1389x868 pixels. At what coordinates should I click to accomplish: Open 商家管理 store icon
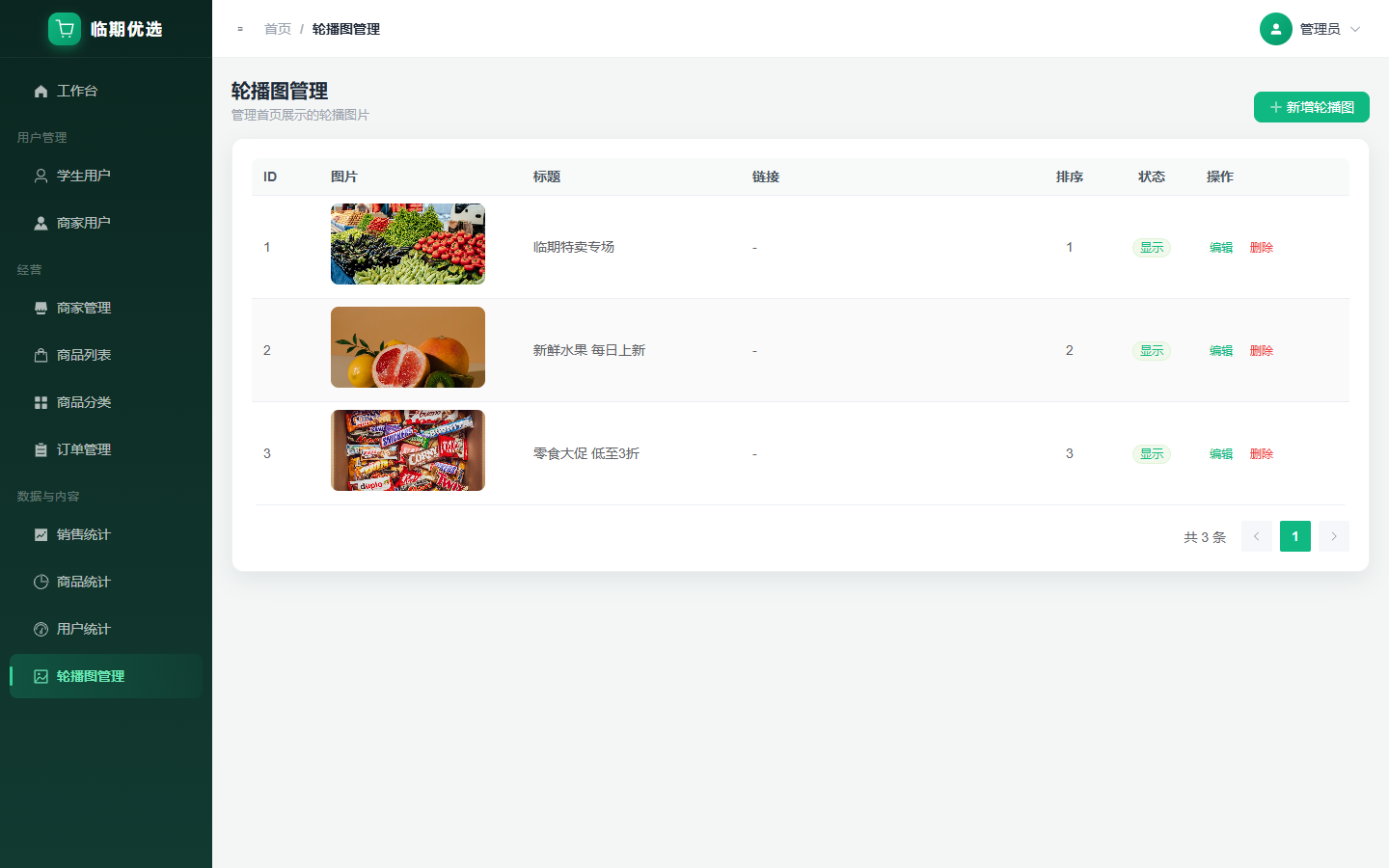coord(41,308)
